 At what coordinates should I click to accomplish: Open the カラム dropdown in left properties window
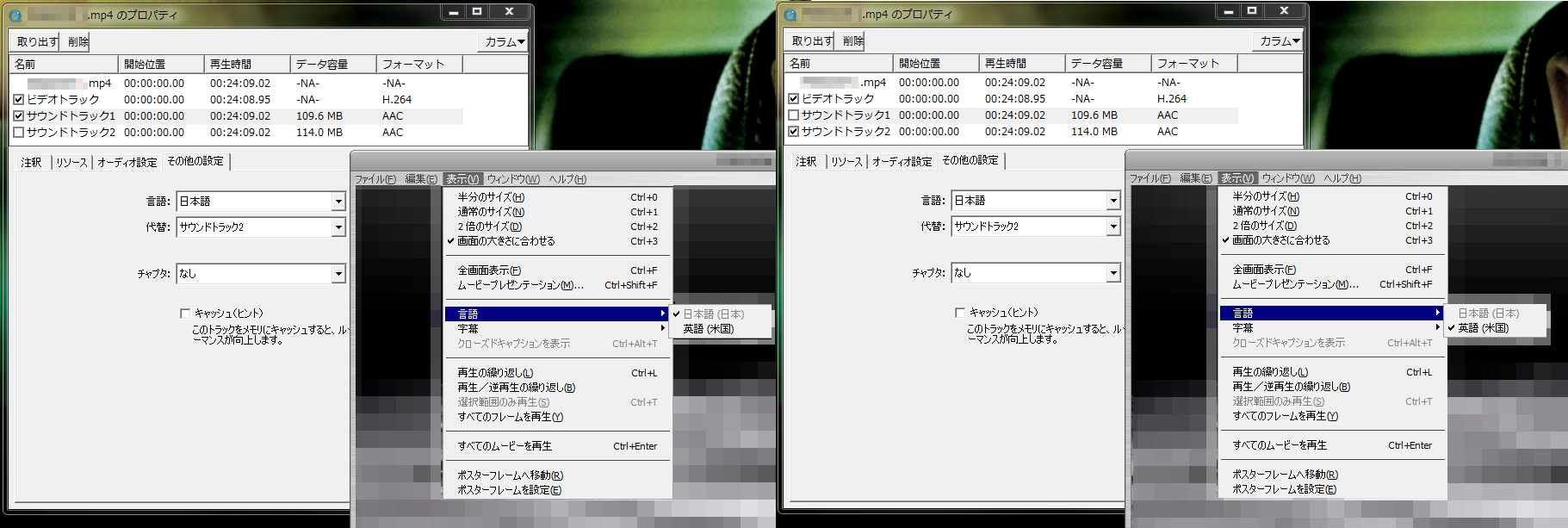[x=504, y=41]
